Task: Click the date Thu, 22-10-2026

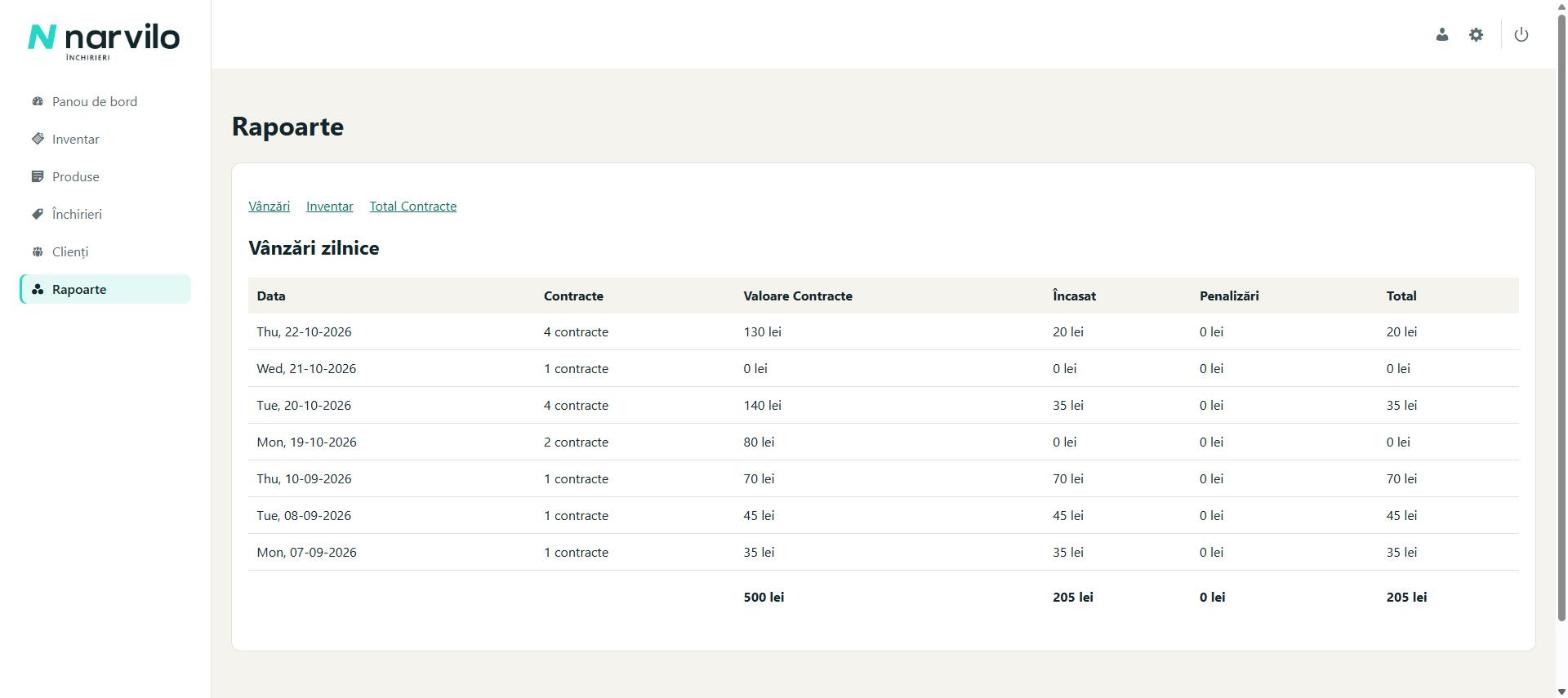Action: pyautogui.click(x=304, y=332)
